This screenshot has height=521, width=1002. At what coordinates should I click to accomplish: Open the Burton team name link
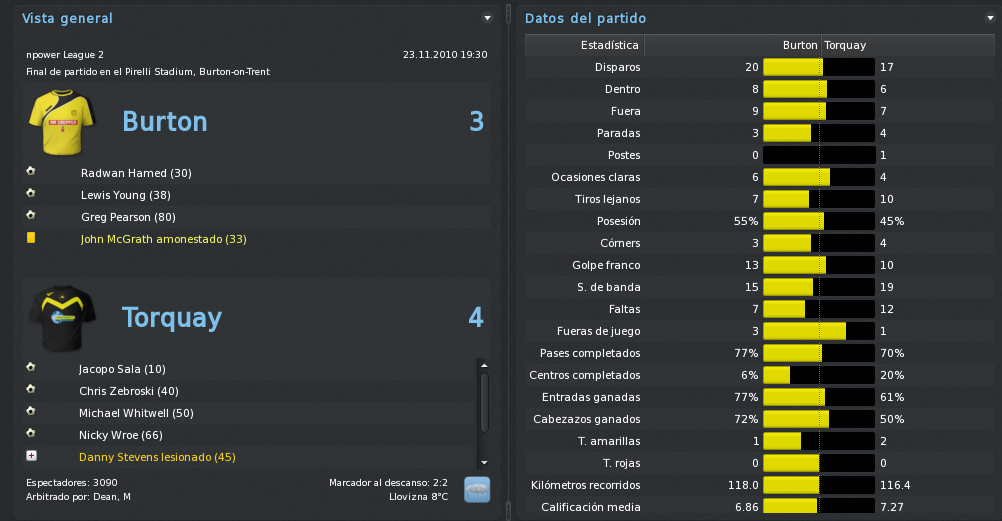[x=165, y=121]
